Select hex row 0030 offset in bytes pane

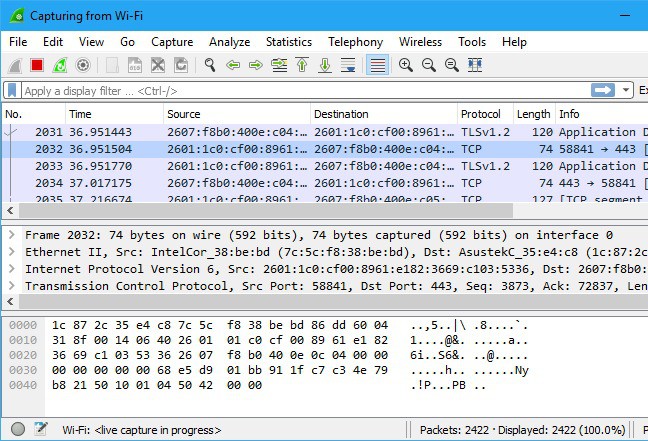23,370
